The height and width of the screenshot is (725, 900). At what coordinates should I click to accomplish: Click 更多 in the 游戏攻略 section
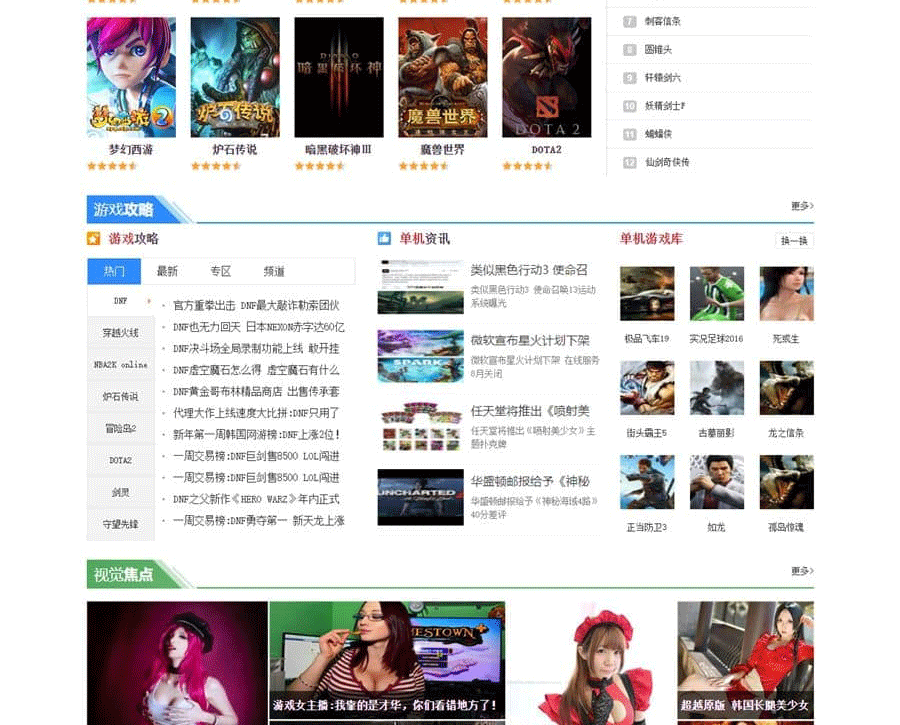click(802, 206)
